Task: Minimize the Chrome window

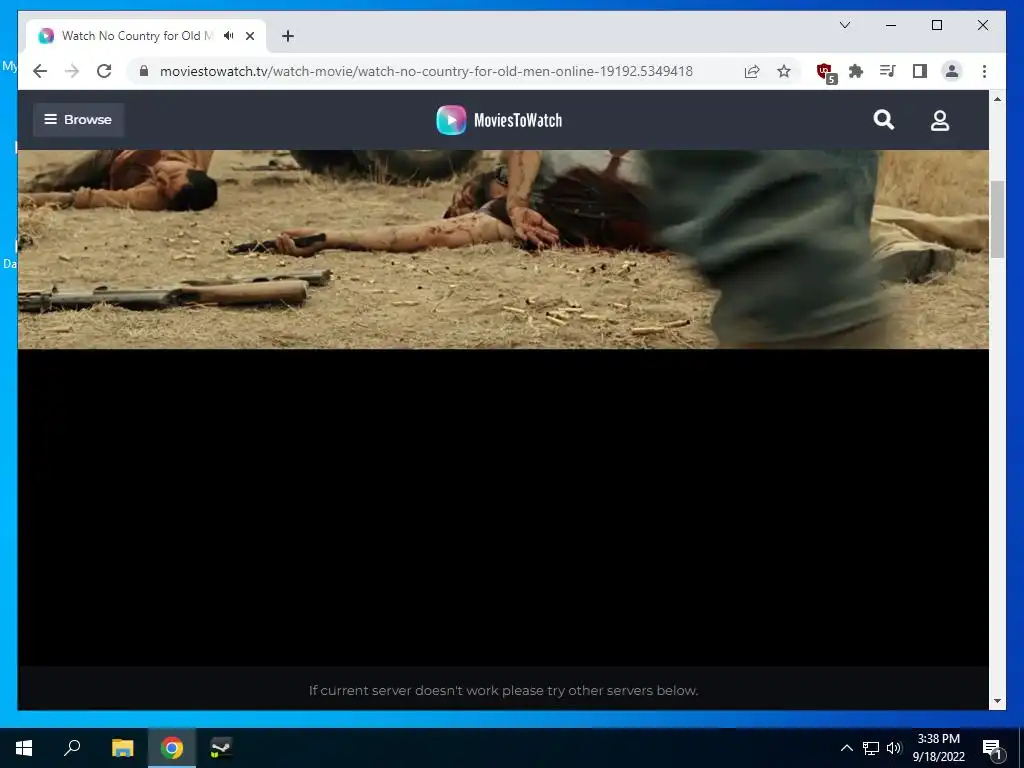Action: pos(891,25)
